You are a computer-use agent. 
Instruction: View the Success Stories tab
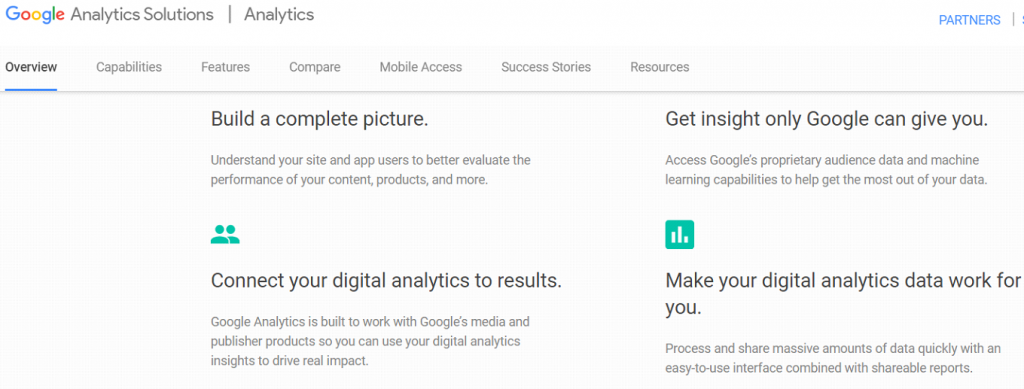click(546, 67)
